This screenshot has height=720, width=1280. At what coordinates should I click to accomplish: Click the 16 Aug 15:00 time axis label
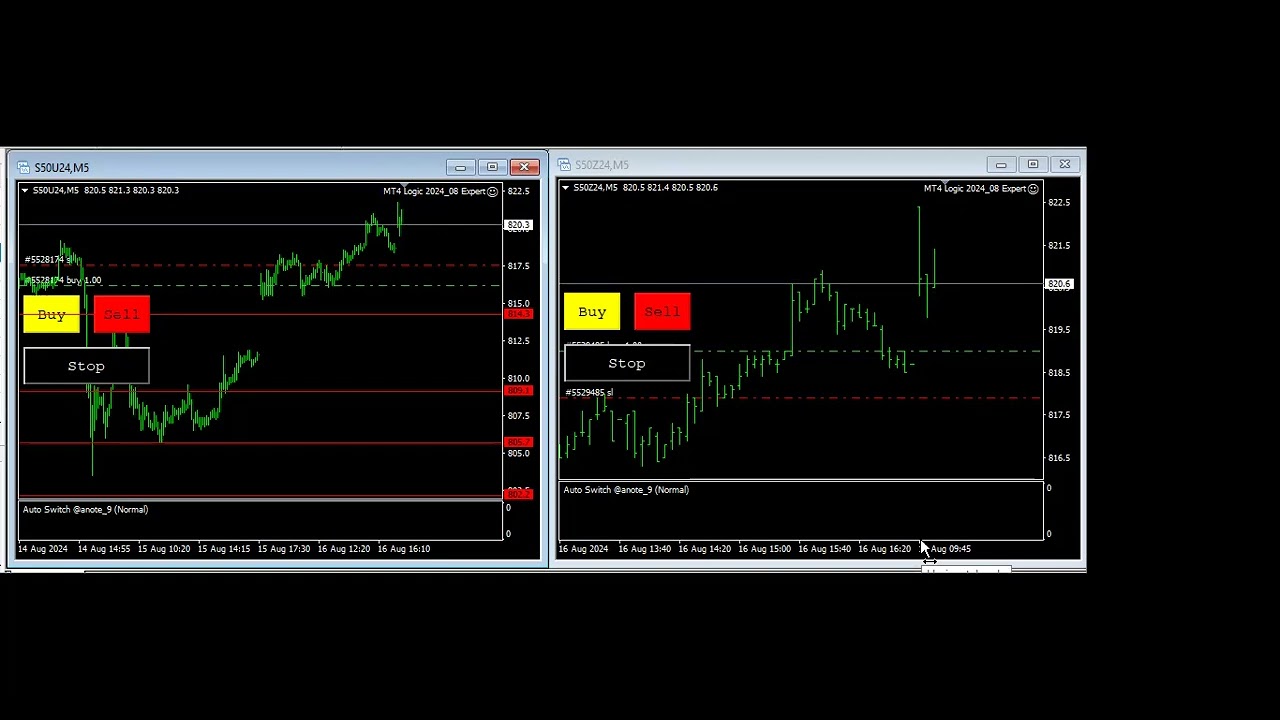(764, 549)
